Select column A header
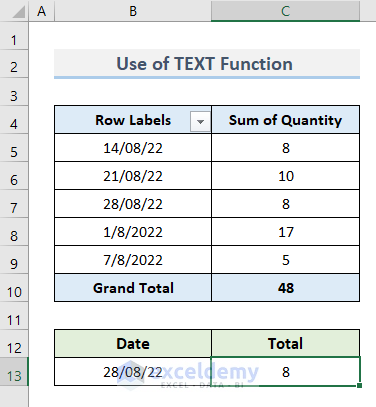Viewport: 376px width, 407px height. point(42,11)
